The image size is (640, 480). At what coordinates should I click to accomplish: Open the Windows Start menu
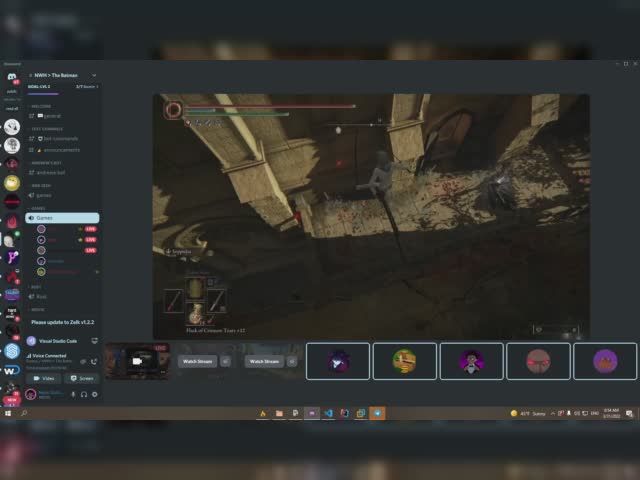point(8,413)
